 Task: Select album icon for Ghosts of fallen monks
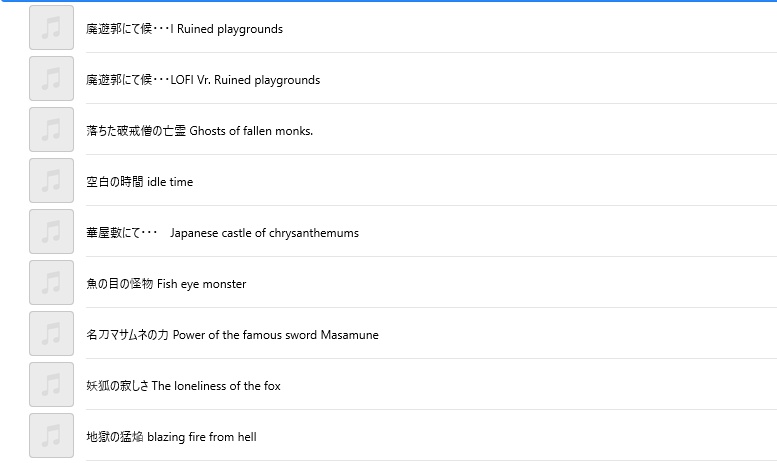coord(51,130)
